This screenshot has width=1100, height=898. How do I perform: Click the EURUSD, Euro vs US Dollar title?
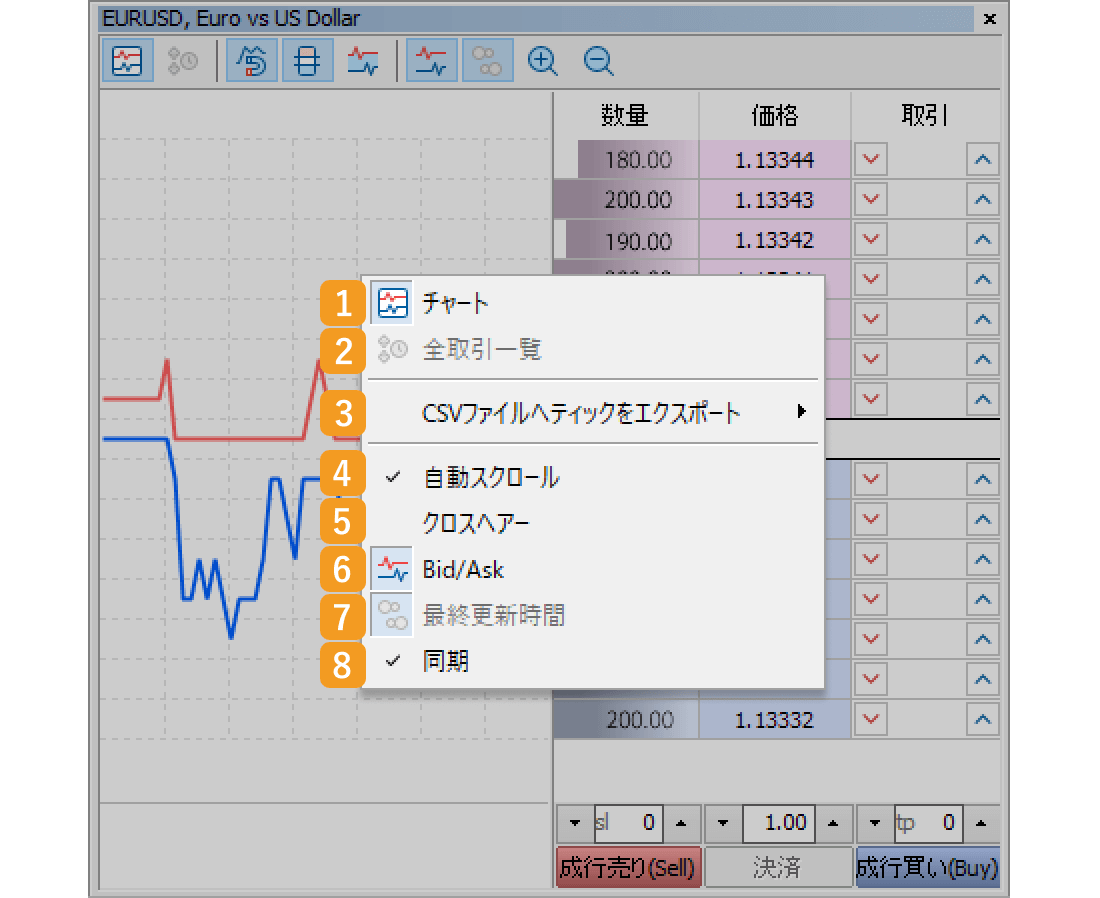232,19
